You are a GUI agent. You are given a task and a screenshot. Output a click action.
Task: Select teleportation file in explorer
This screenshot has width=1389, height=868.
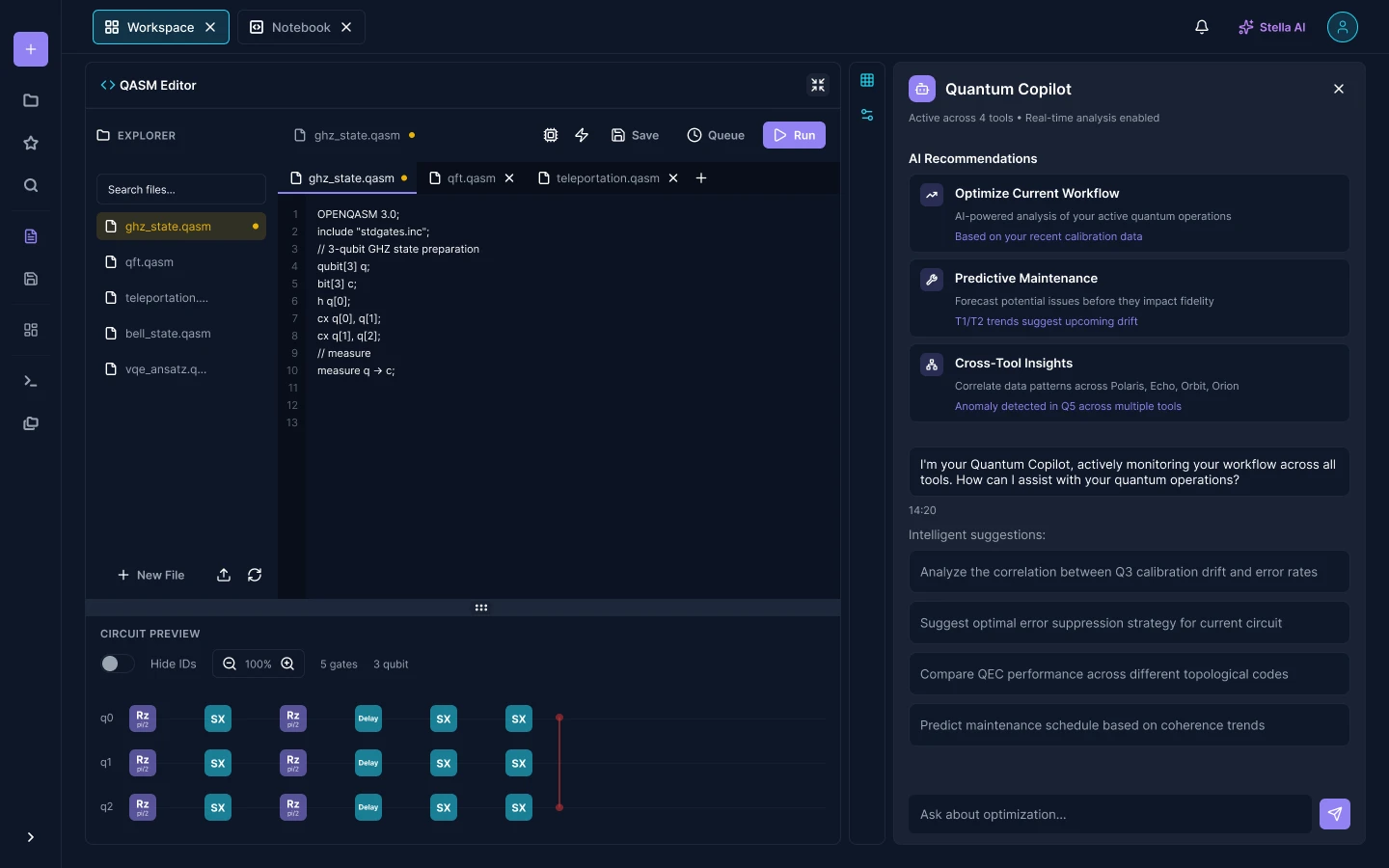(x=181, y=298)
